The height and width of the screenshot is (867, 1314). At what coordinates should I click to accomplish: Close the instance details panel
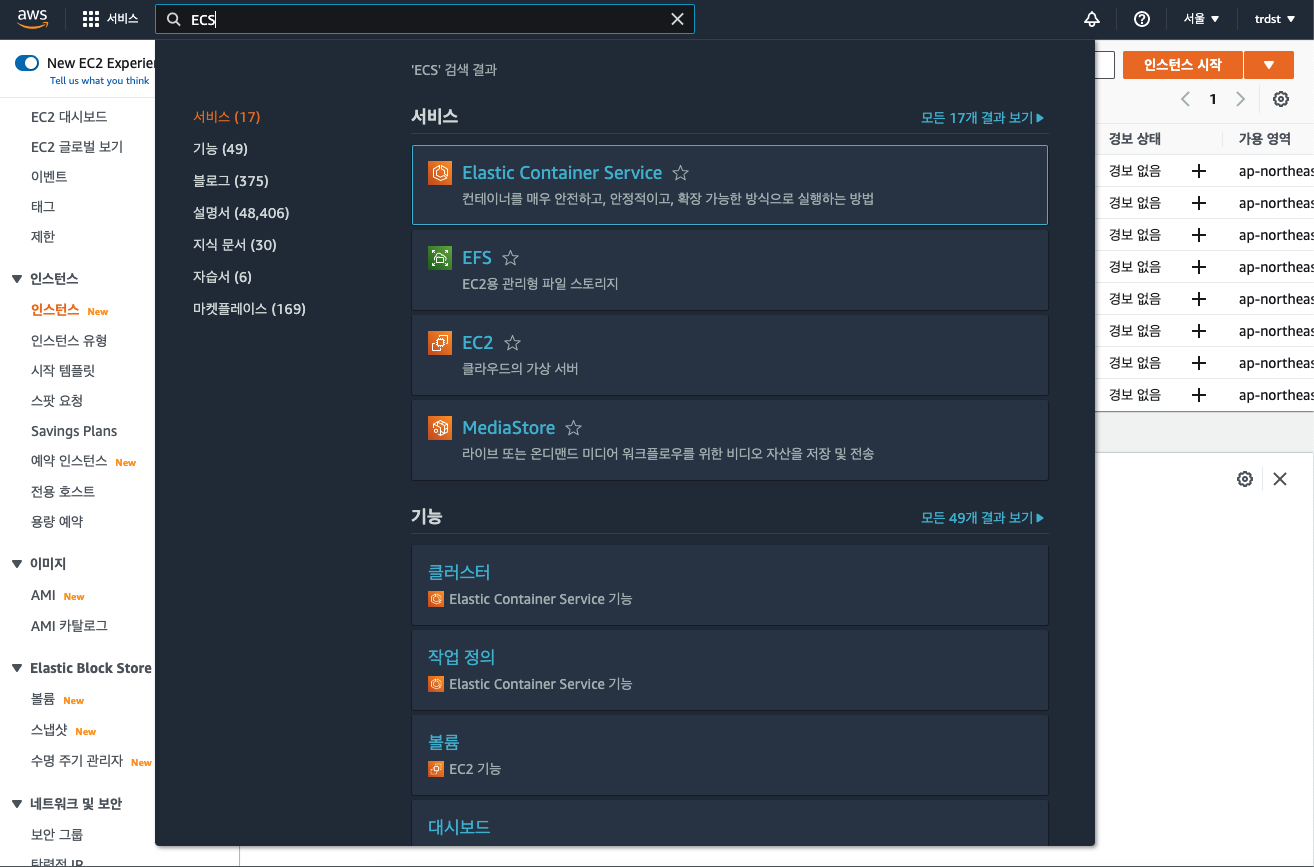(1280, 479)
